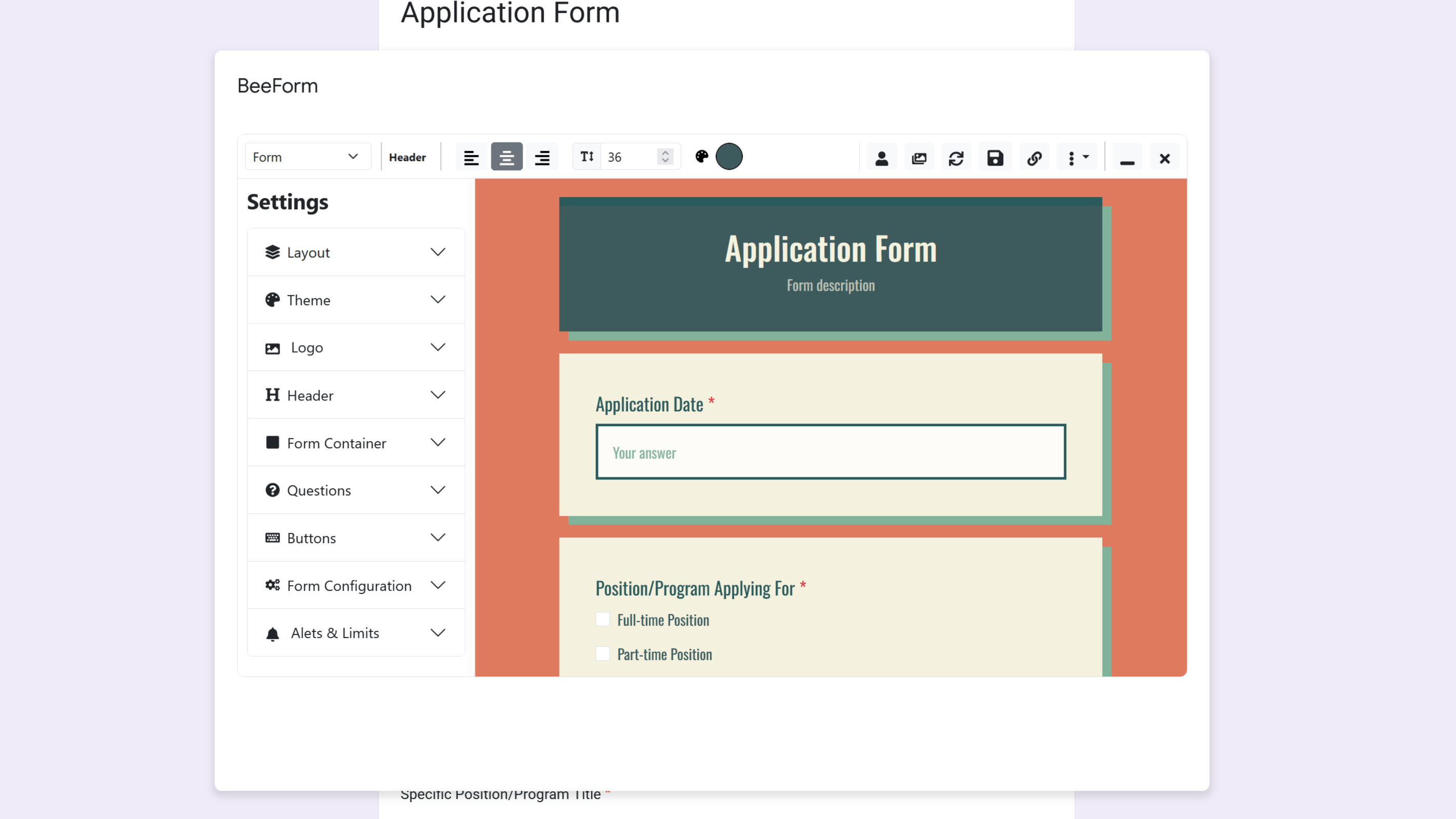Select left text alignment
This screenshot has width=1456, height=819.
pos(471,156)
